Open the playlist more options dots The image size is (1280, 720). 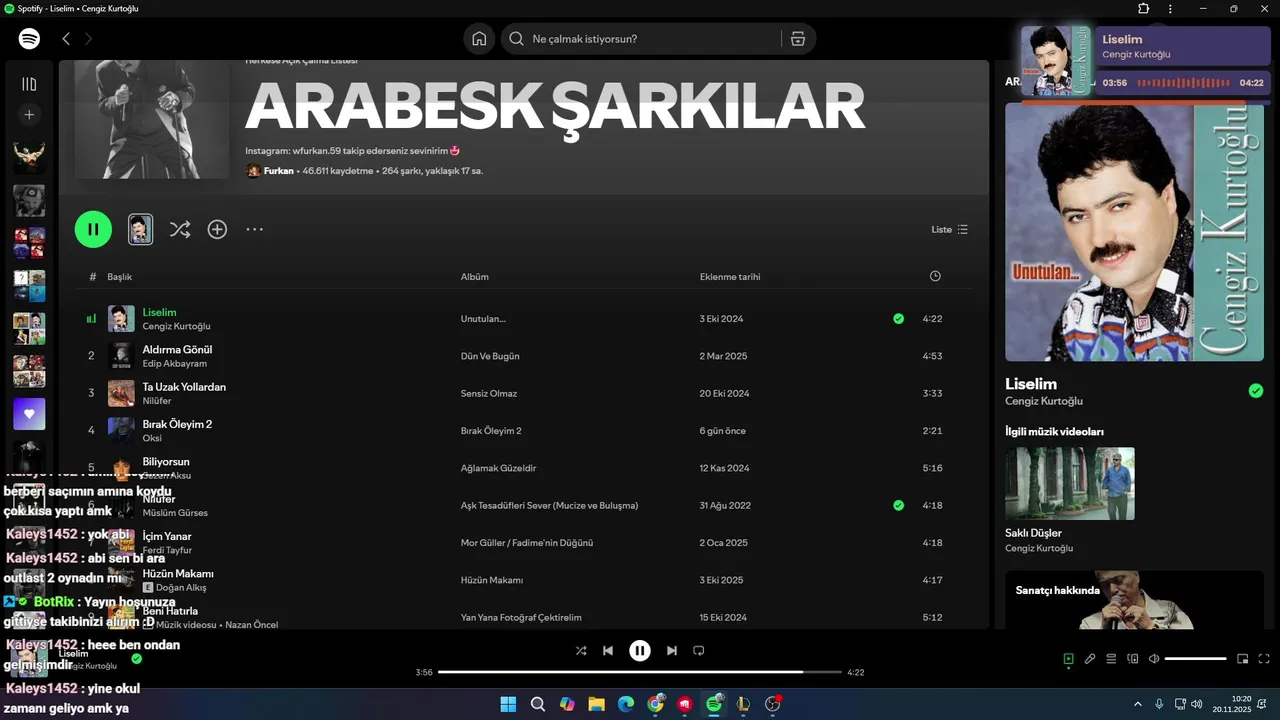255,229
